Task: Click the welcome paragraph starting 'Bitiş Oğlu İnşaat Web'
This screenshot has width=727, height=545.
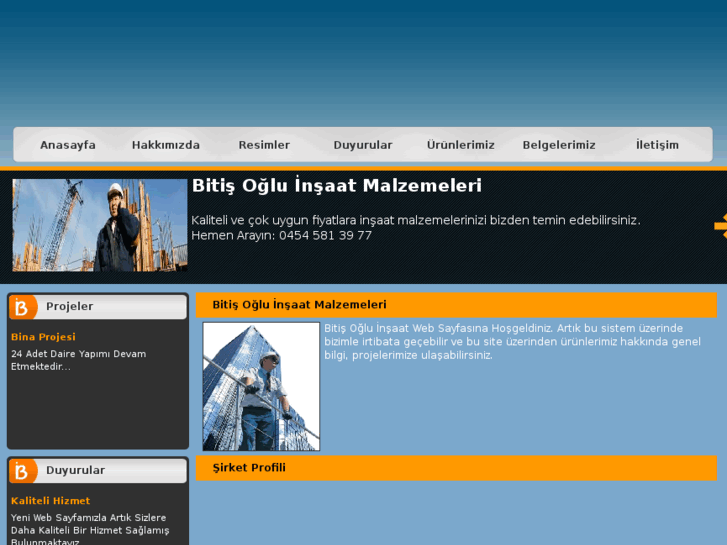Action: (x=512, y=342)
